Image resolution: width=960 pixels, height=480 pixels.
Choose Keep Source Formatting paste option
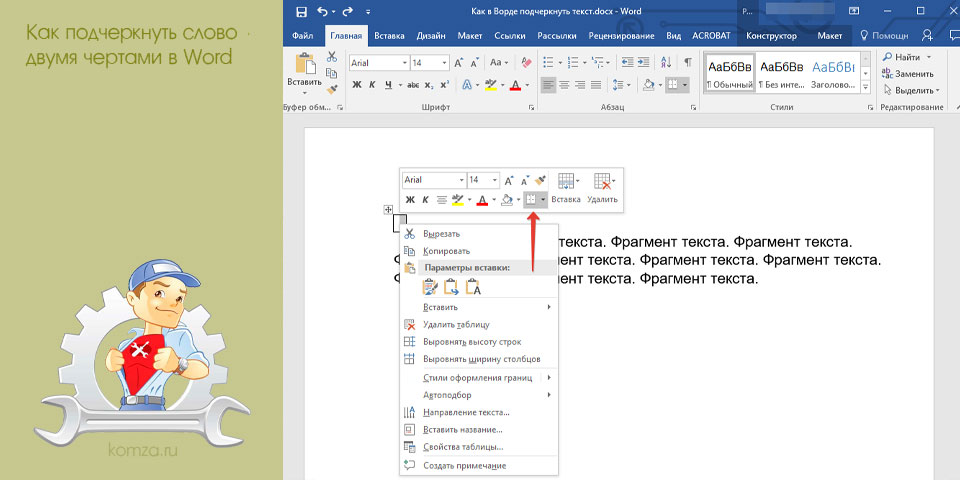(x=431, y=287)
